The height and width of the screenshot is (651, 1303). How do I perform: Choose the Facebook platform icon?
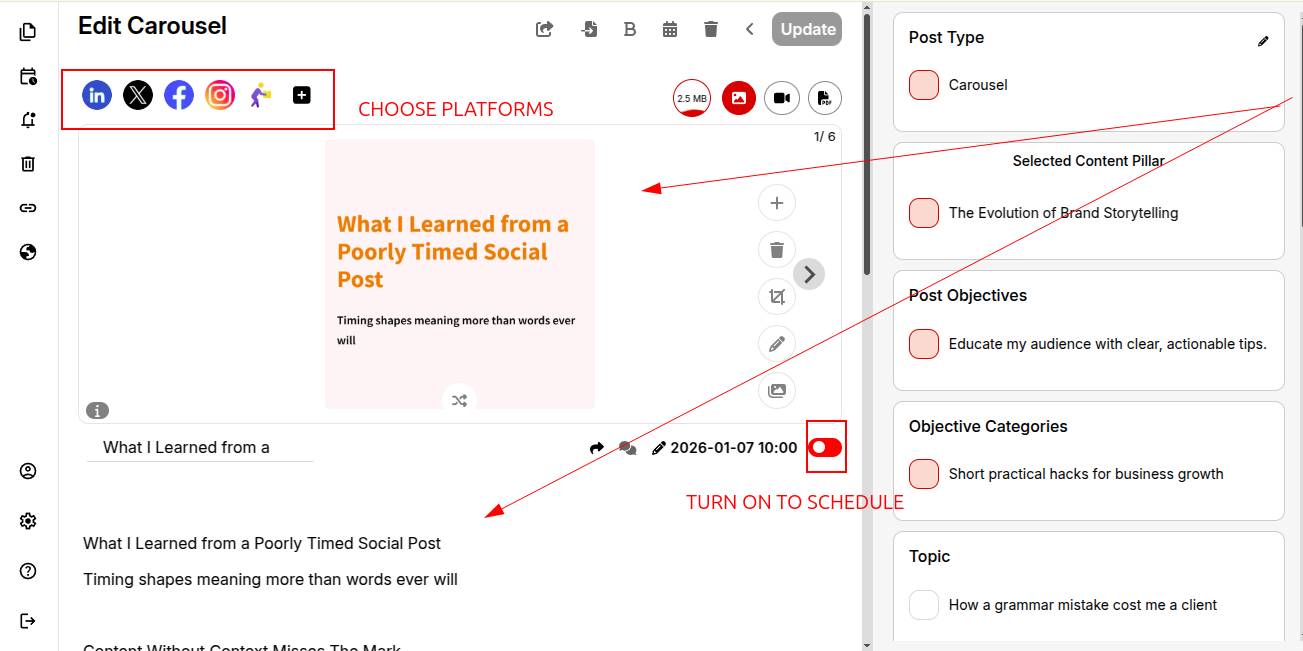pos(179,95)
